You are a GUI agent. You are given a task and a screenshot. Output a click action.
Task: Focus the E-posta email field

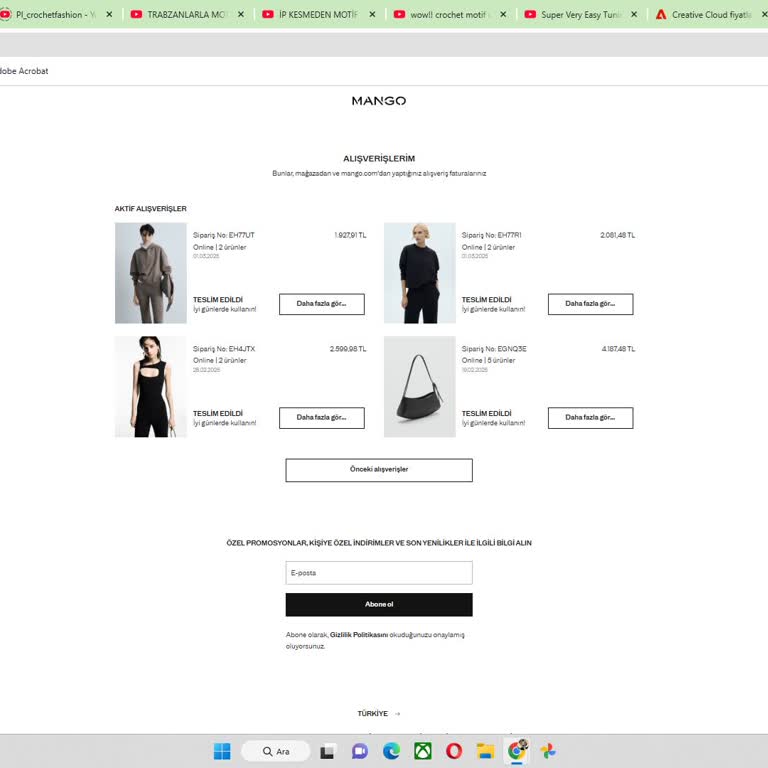point(379,573)
